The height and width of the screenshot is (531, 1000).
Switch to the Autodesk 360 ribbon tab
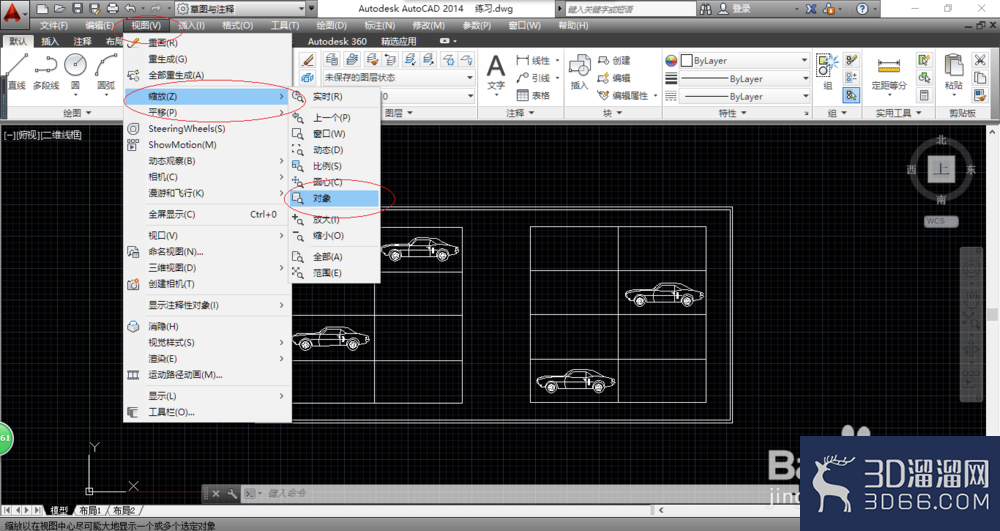coord(337,41)
